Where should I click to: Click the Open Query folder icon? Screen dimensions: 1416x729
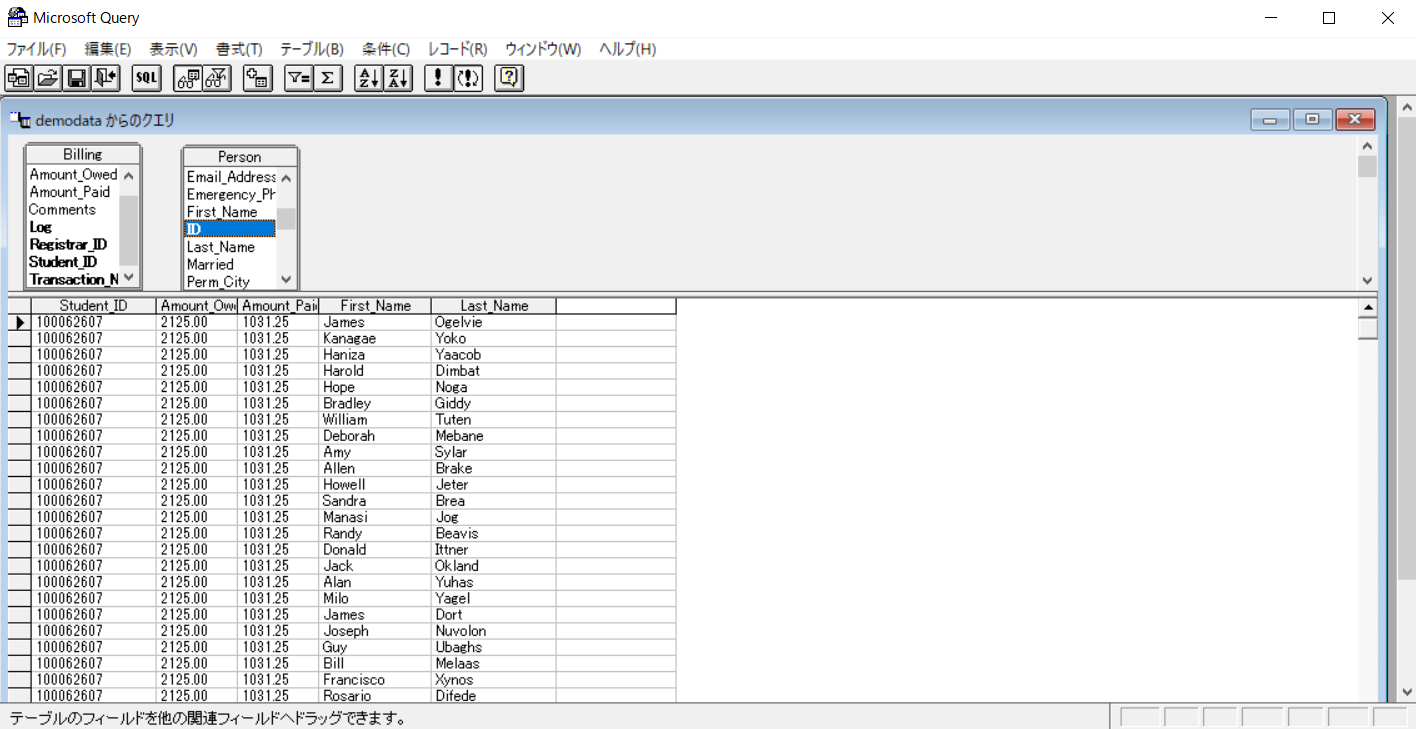click(47, 78)
